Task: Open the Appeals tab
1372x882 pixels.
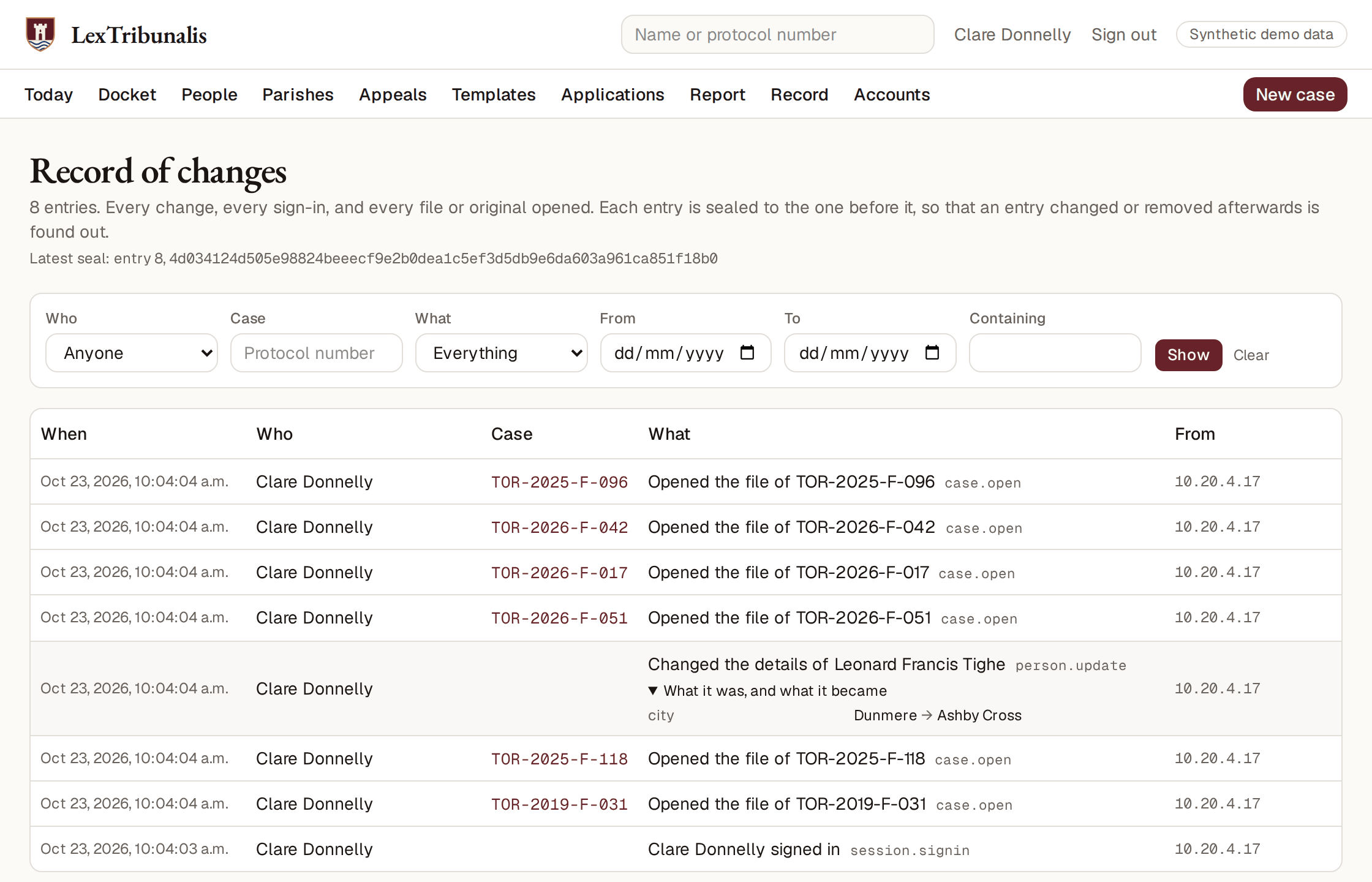Action: coord(393,94)
